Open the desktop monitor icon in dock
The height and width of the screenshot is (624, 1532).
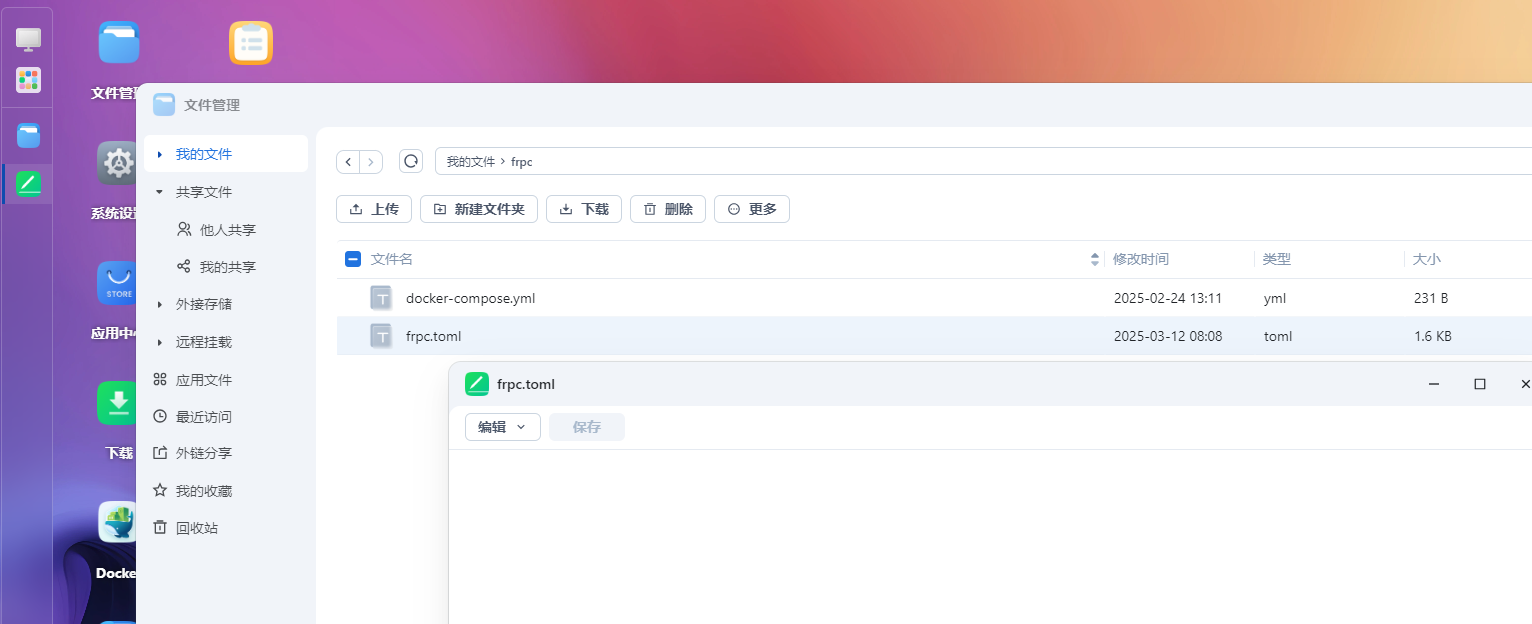point(28,40)
